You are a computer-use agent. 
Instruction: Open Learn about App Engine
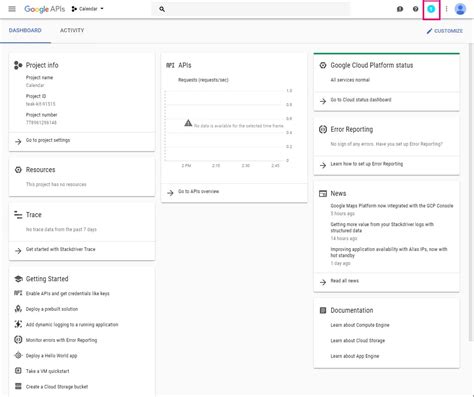(355, 356)
